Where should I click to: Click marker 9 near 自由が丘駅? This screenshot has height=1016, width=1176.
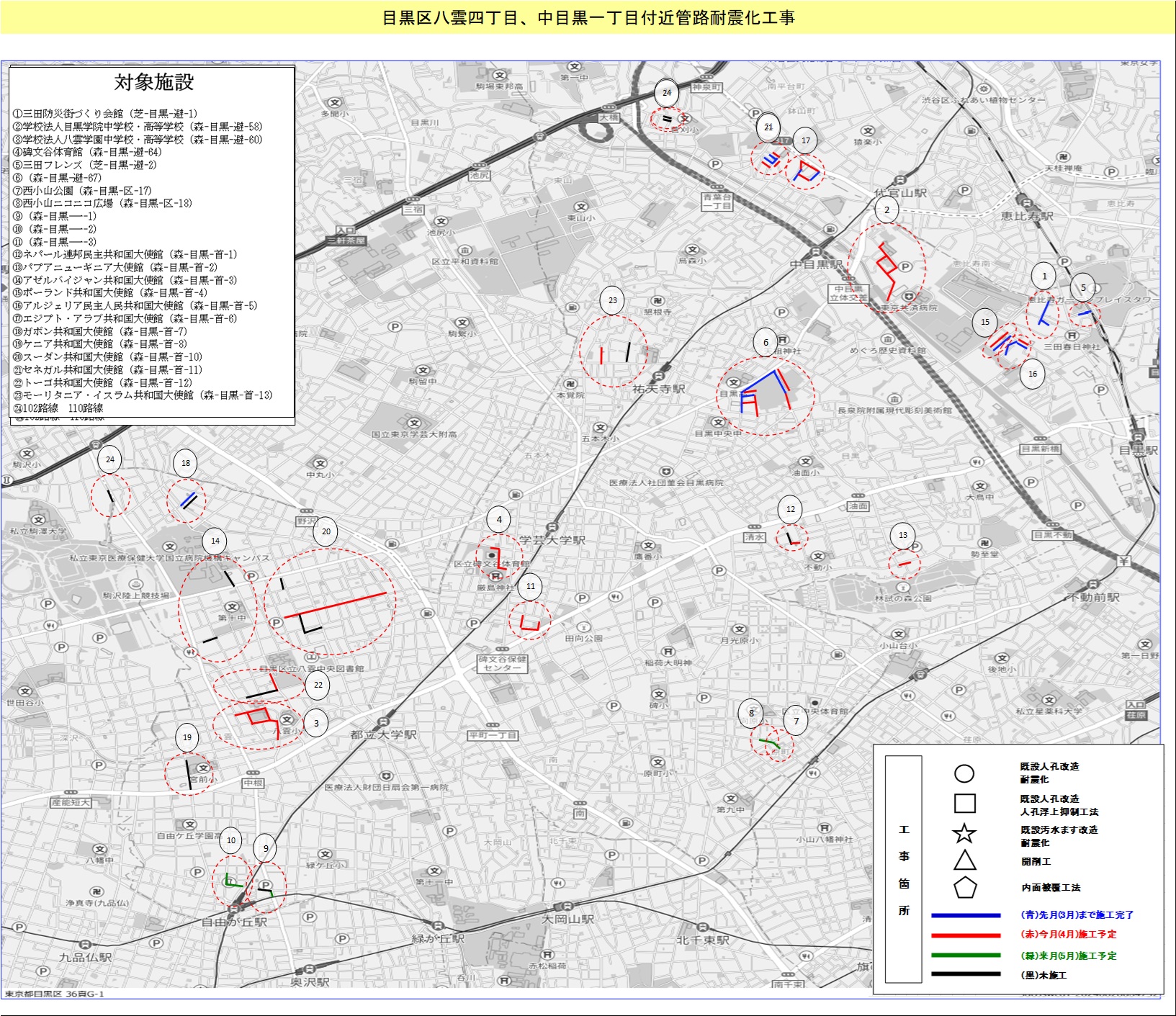[x=266, y=848]
